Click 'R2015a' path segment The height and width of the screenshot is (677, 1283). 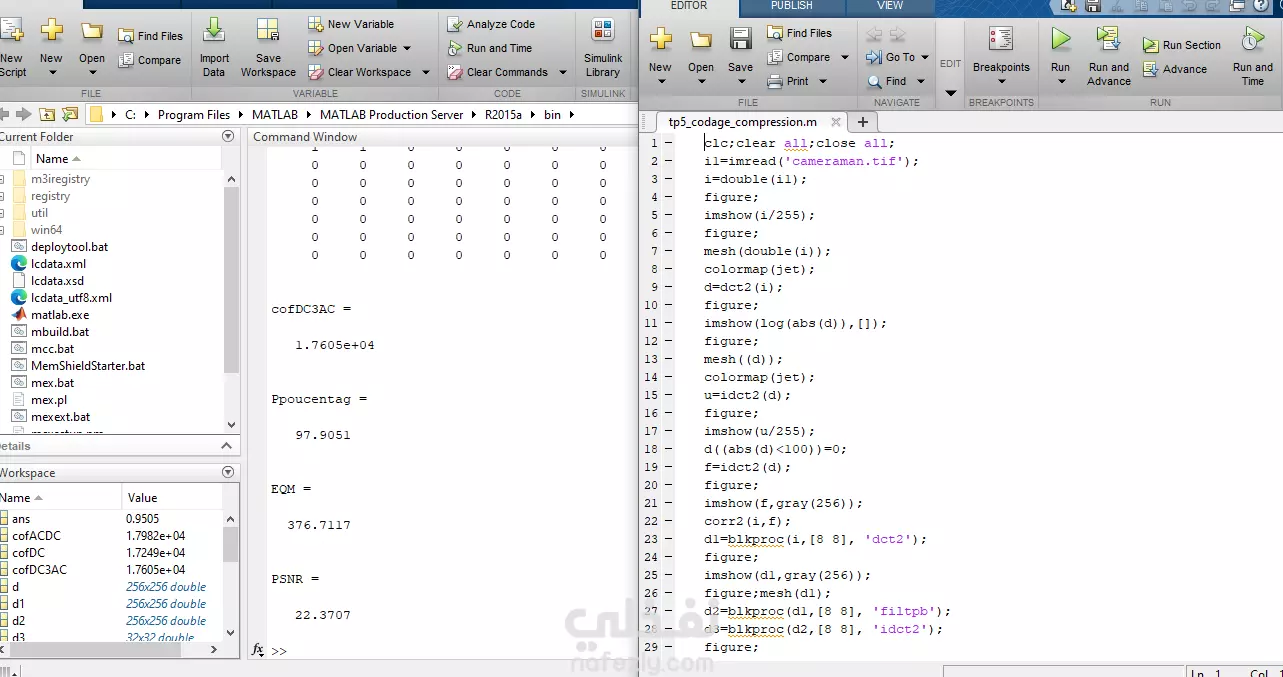pyautogui.click(x=505, y=114)
